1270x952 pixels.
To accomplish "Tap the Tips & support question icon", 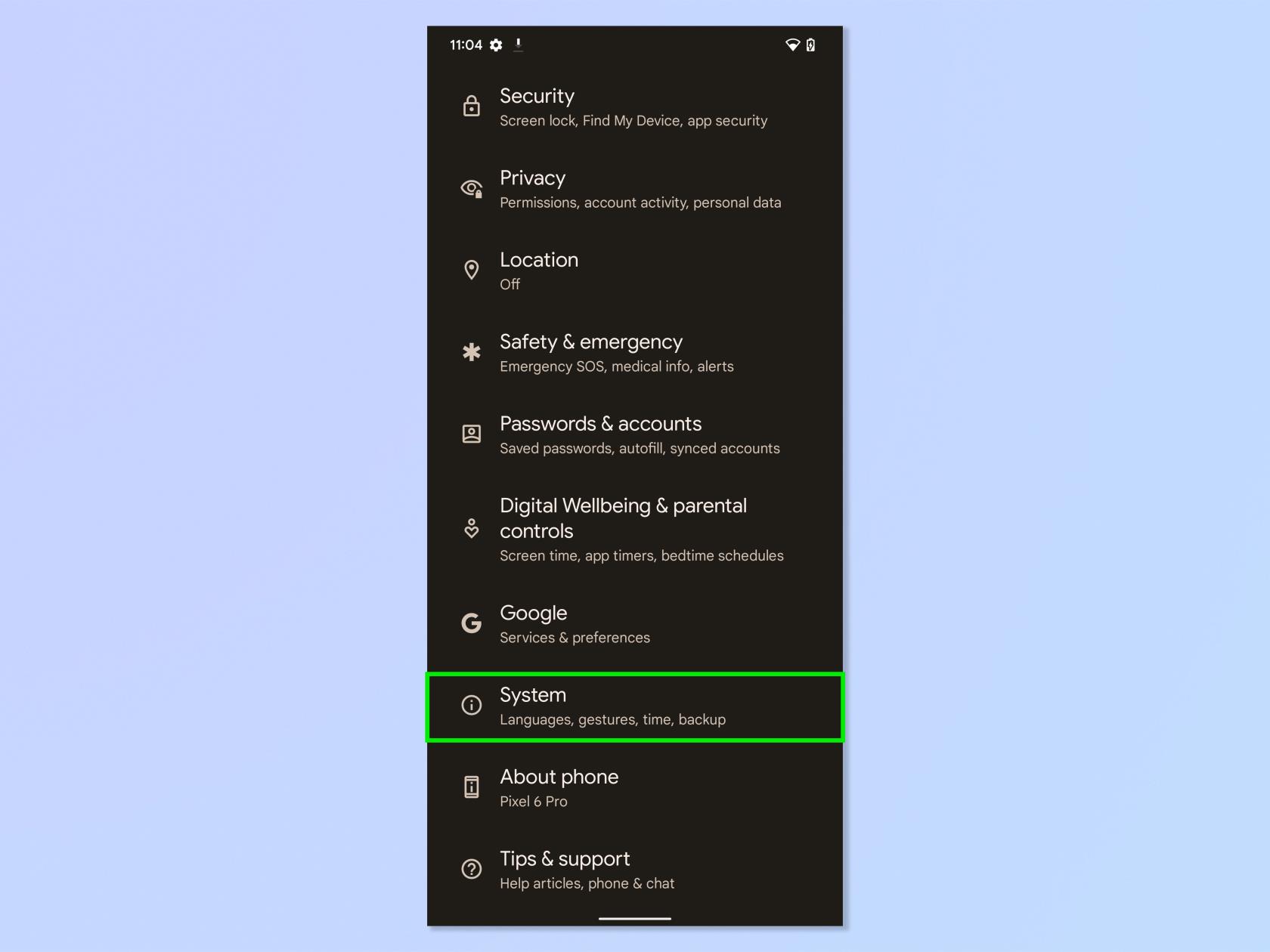I will pos(471,869).
